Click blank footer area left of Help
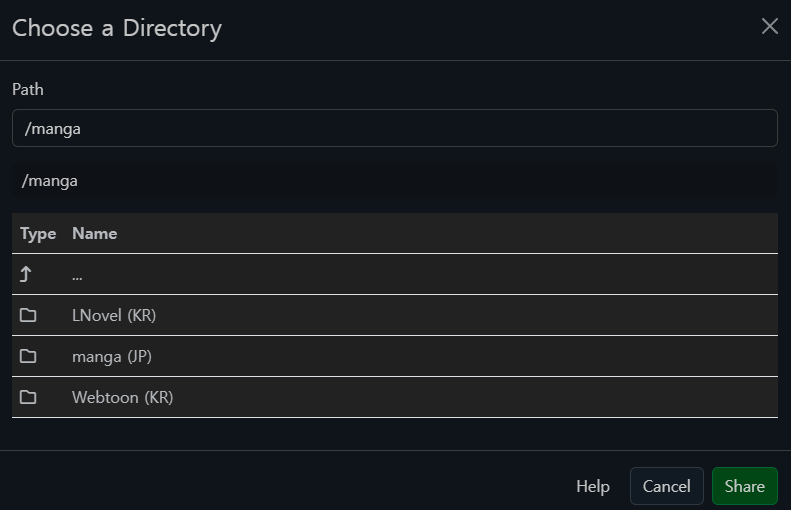The image size is (791, 510). tap(280, 487)
